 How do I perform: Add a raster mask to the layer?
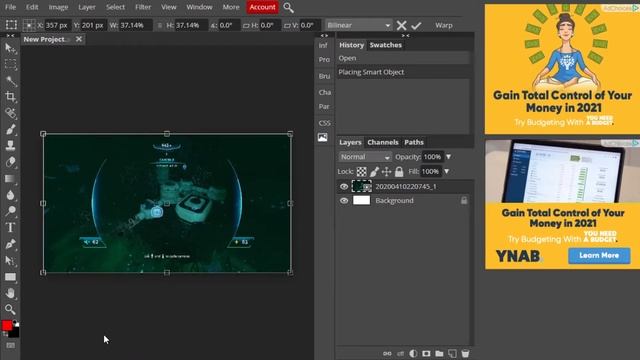pos(426,353)
